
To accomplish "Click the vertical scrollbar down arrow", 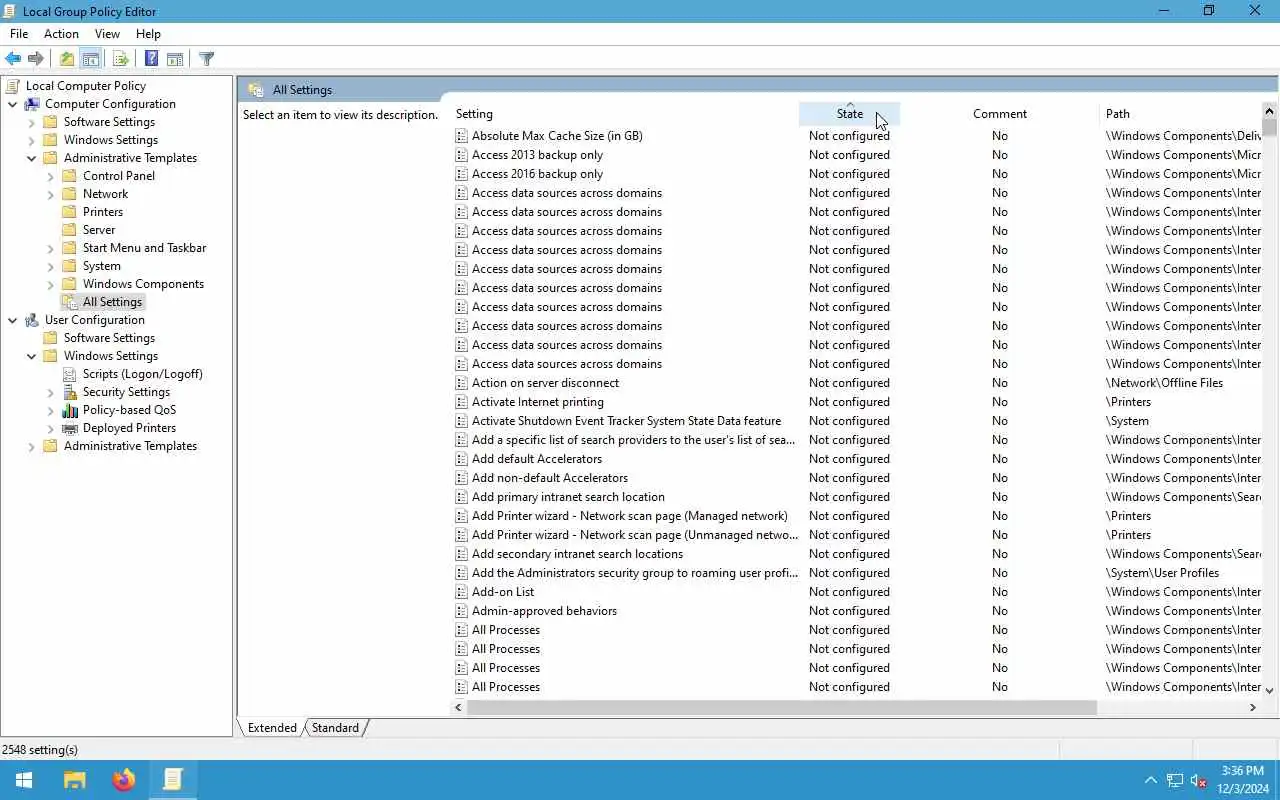I will (x=1270, y=690).
